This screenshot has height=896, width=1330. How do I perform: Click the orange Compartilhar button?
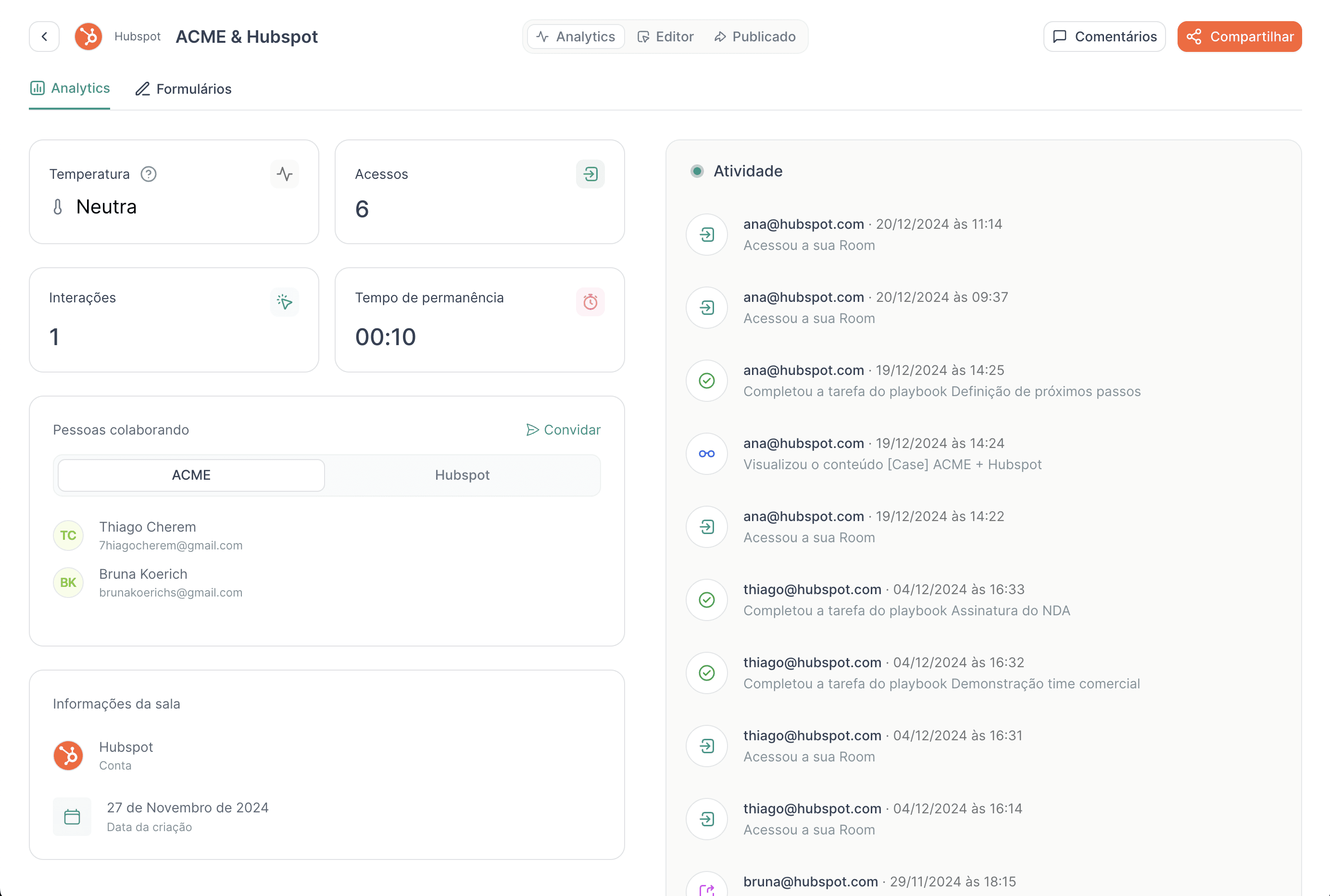1239,37
